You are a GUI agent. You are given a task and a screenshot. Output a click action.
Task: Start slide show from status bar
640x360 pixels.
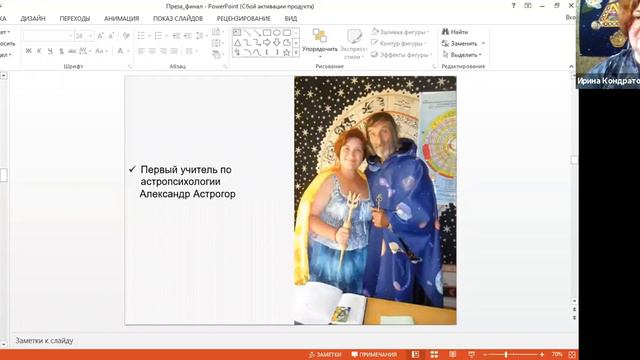coord(471,355)
